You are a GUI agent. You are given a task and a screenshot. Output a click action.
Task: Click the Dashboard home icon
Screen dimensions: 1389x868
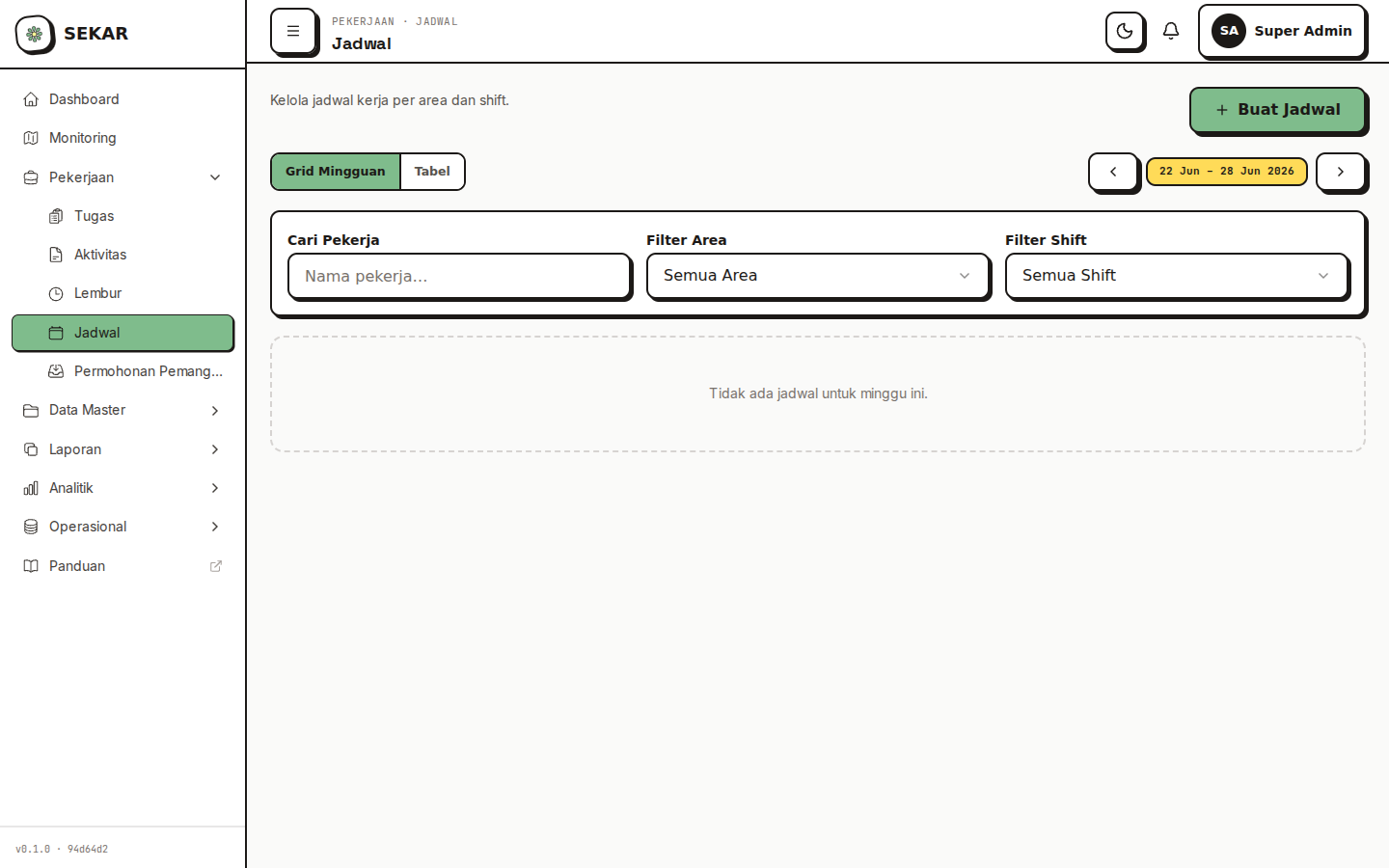[x=31, y=99]
